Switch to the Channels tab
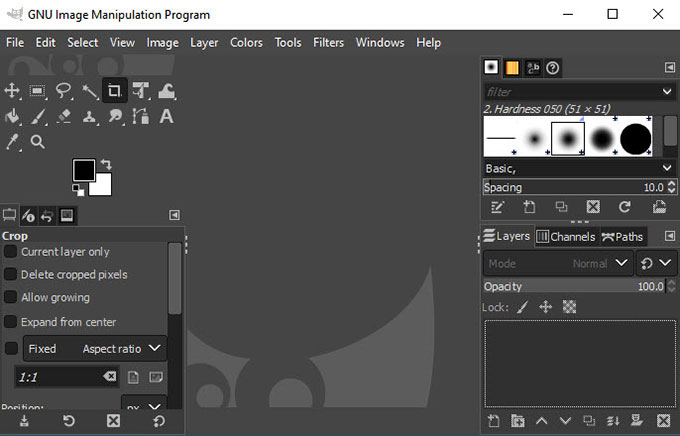The image size is (680, 436). (x=566, y=236)
